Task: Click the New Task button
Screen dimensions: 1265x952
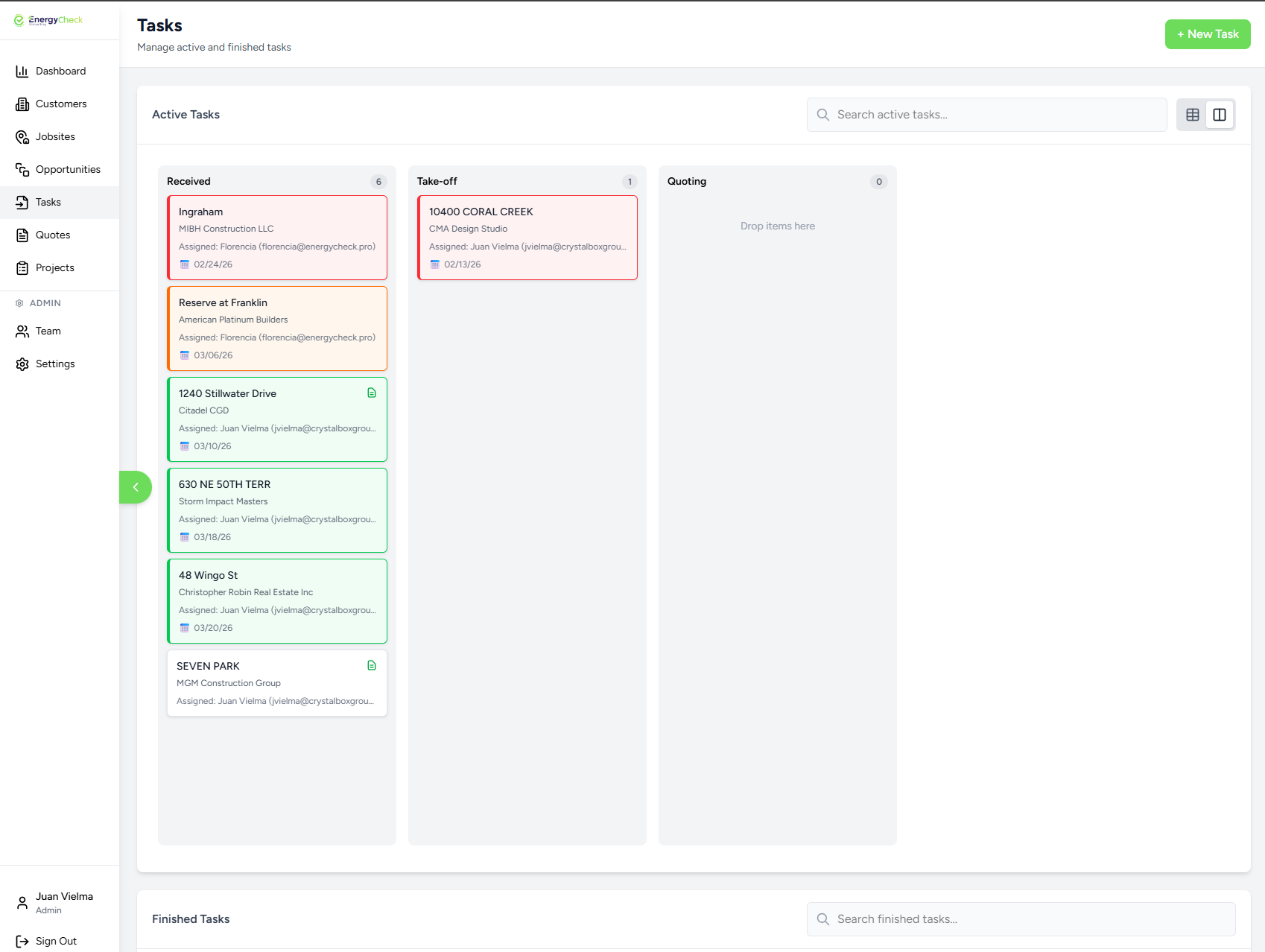Action: (x=1207, y=34)
